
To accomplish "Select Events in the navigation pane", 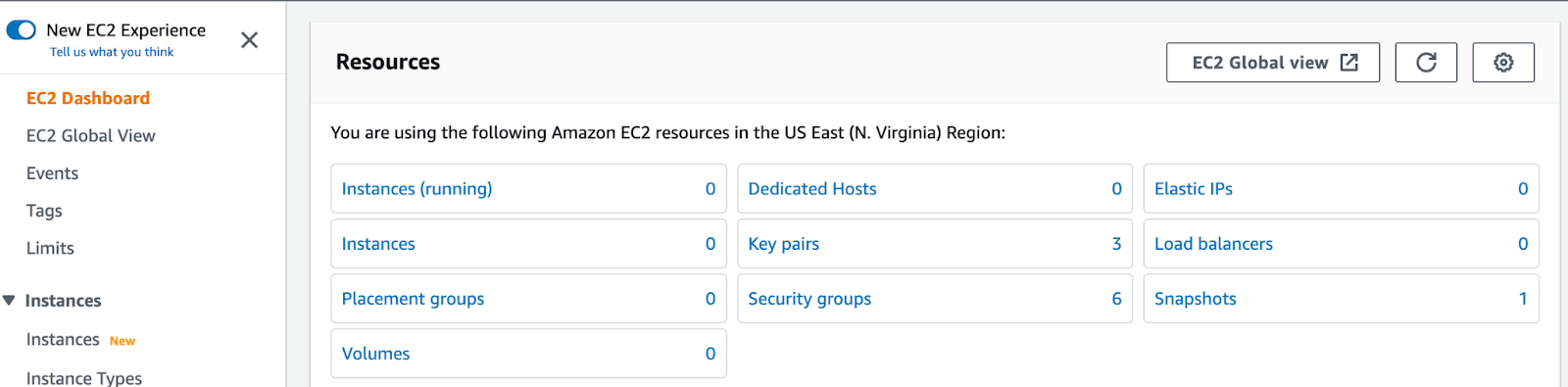I will [52, 173].
